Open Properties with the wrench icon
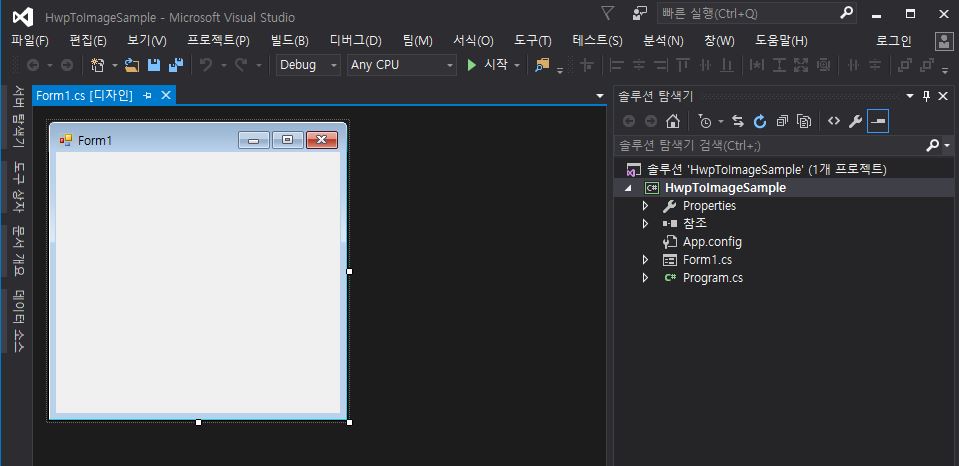Image resolution: width=959 pixels, height=466 pixels. coord(856,121)
